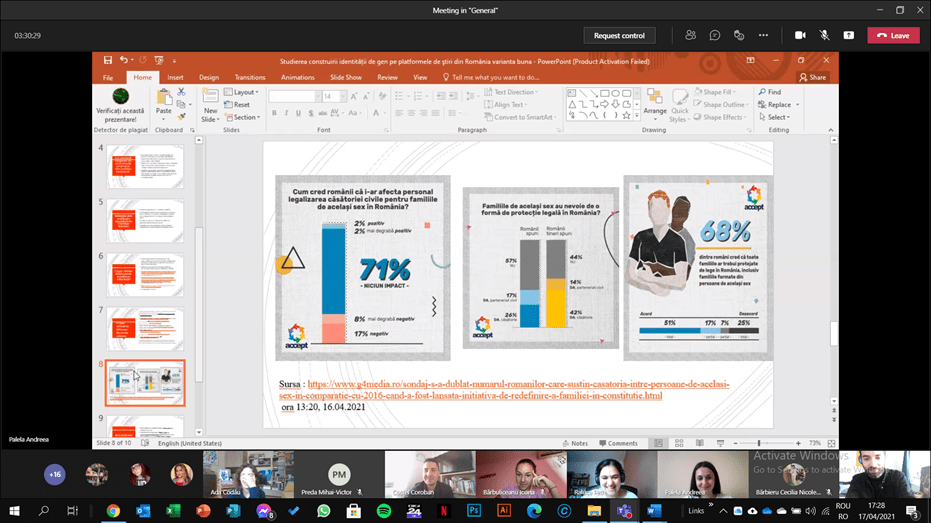Show the meeting chat conversation

715,35
